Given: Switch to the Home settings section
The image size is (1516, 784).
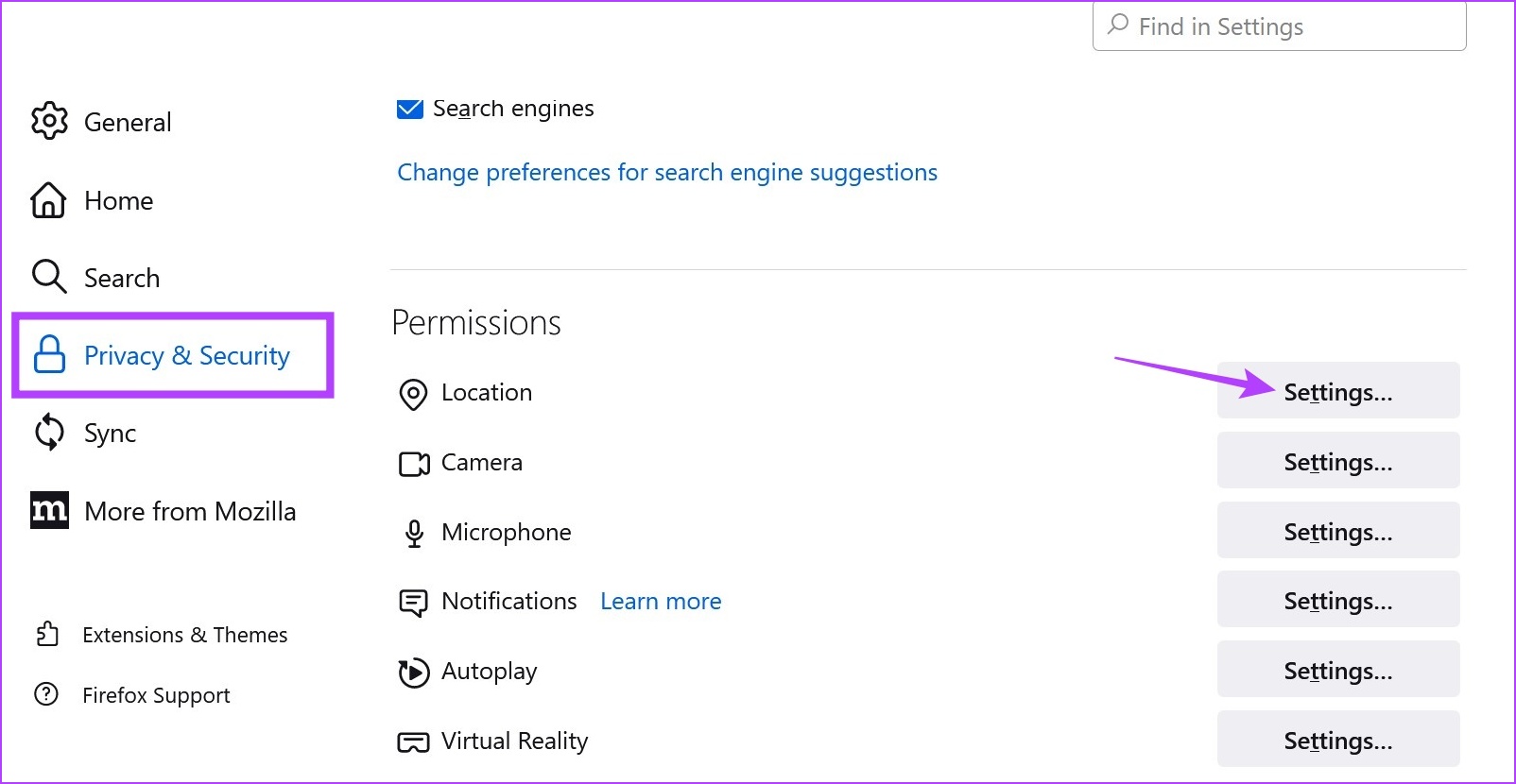Looking at the screenshot, I should [x=118, y=200].
